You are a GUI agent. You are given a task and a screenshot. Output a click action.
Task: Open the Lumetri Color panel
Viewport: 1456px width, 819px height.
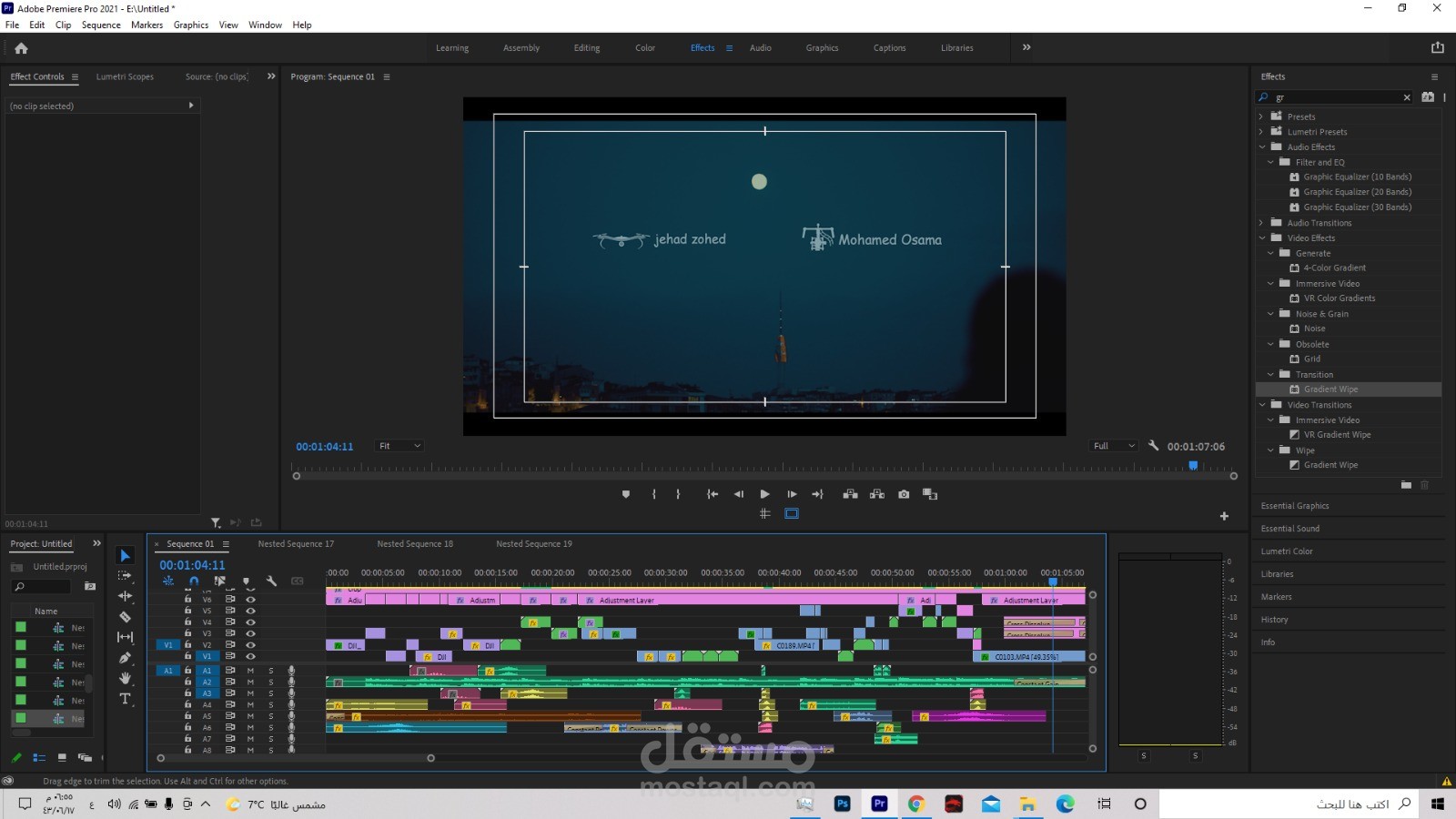(1287, 551)
